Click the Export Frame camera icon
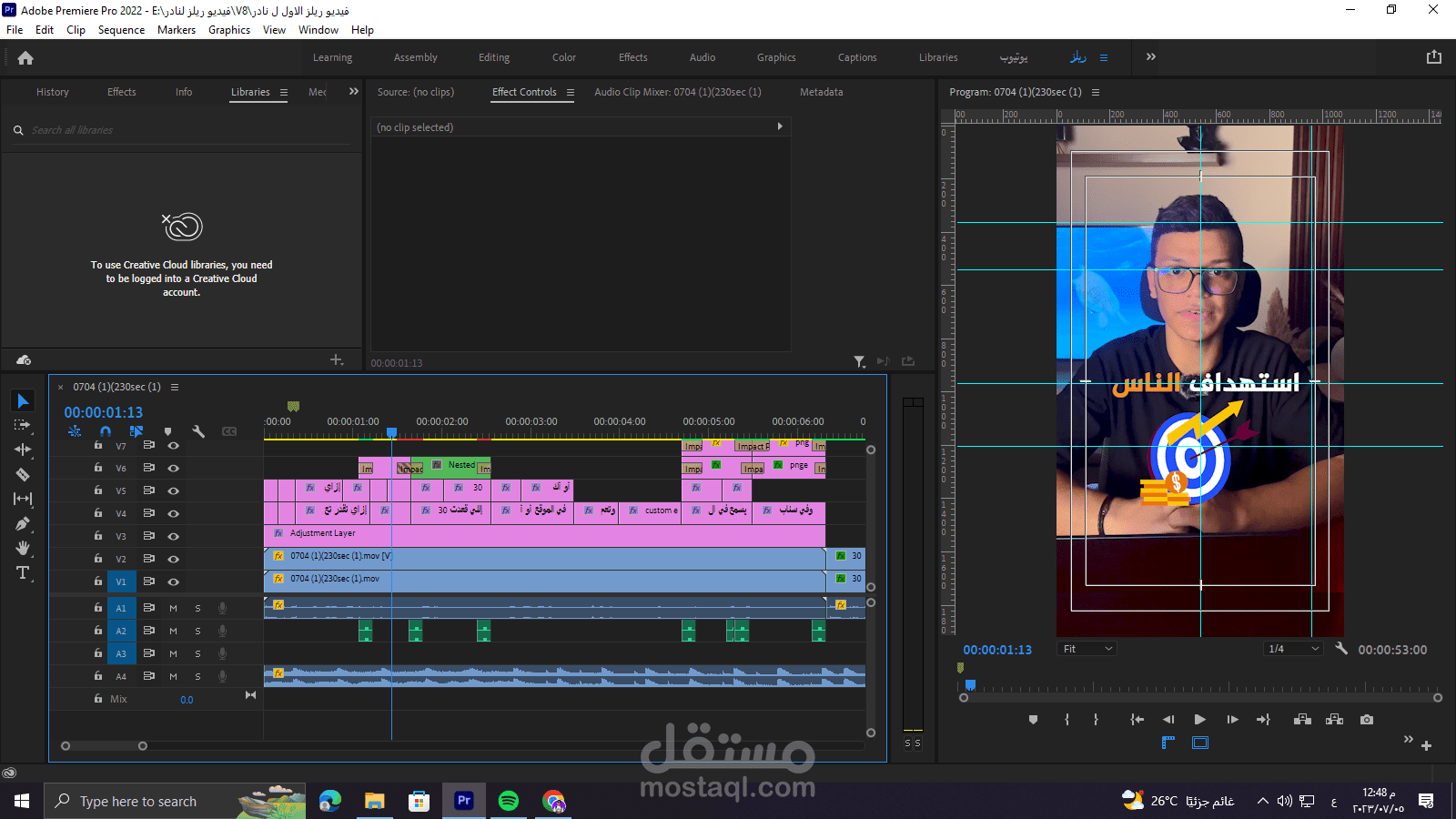1456x819 pixels. coord(1367,719)
